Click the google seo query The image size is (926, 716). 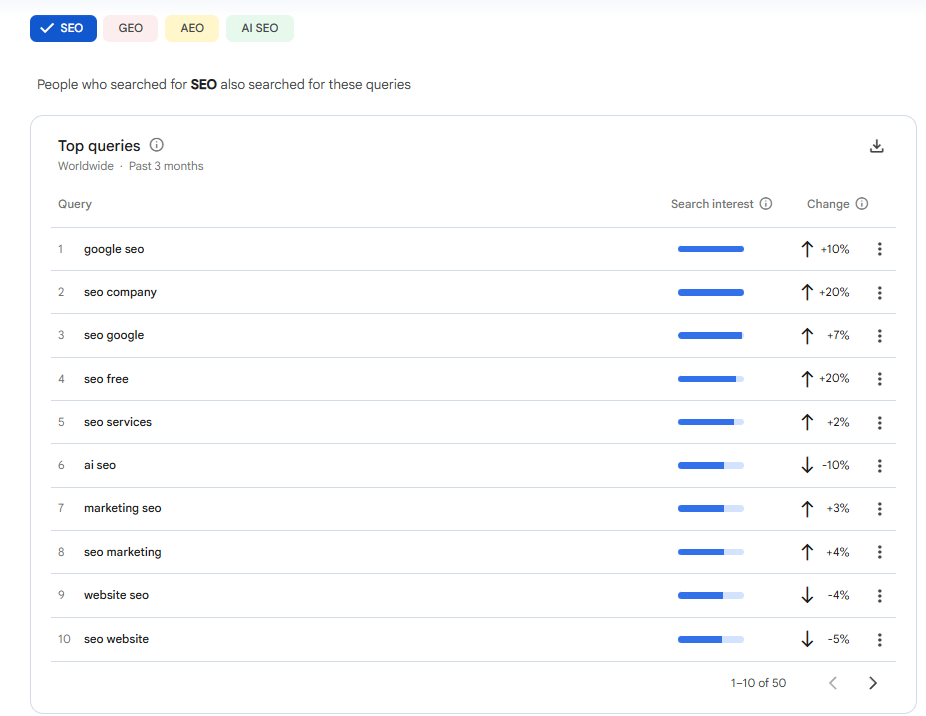click(x=114, y=249)
